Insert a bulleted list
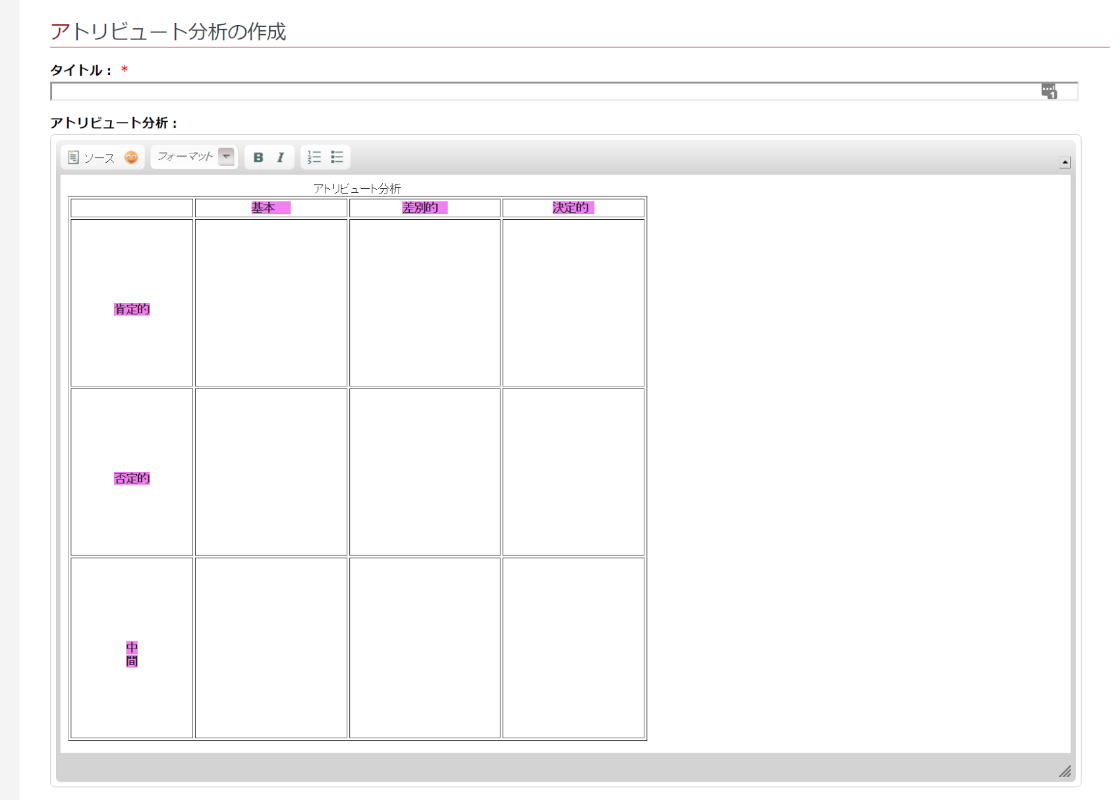Image resolution: width=1120 pixels, height=800 pixels. coord(337,158)
